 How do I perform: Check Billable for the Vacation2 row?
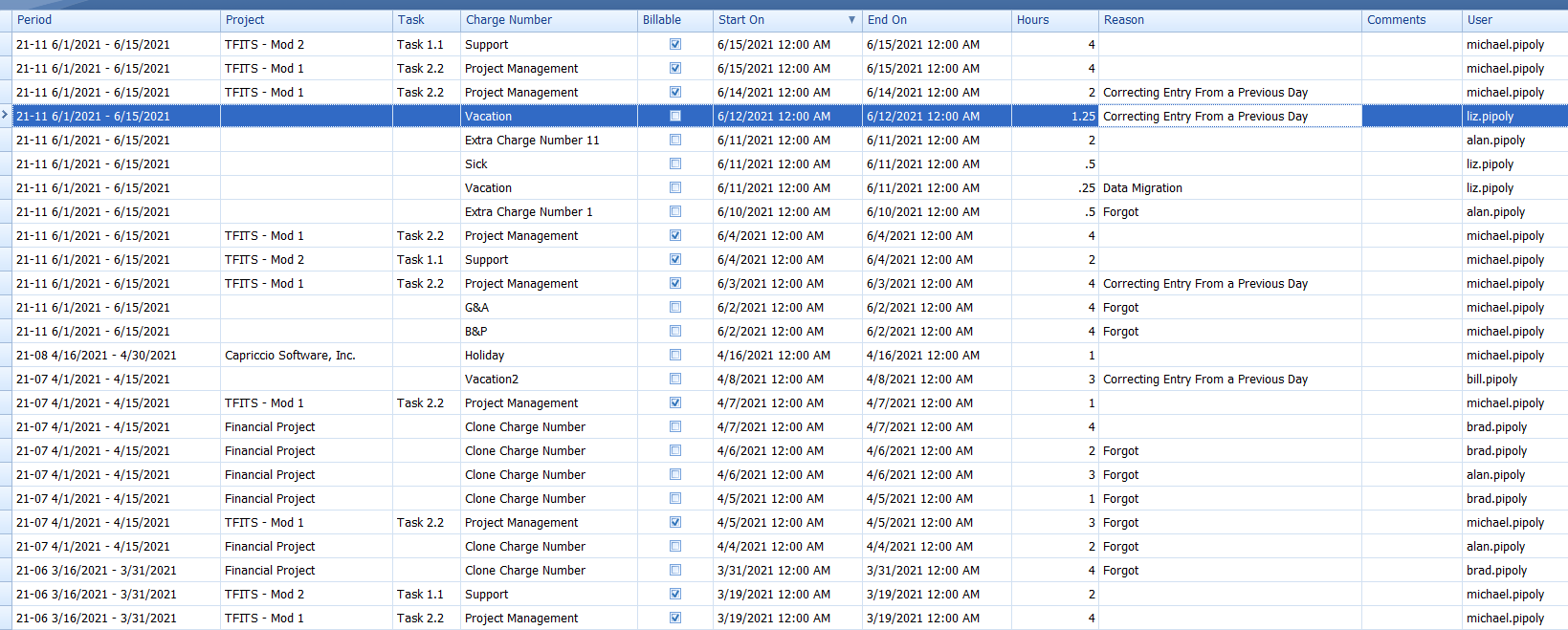pyautogui.click(x=675, y=379)
